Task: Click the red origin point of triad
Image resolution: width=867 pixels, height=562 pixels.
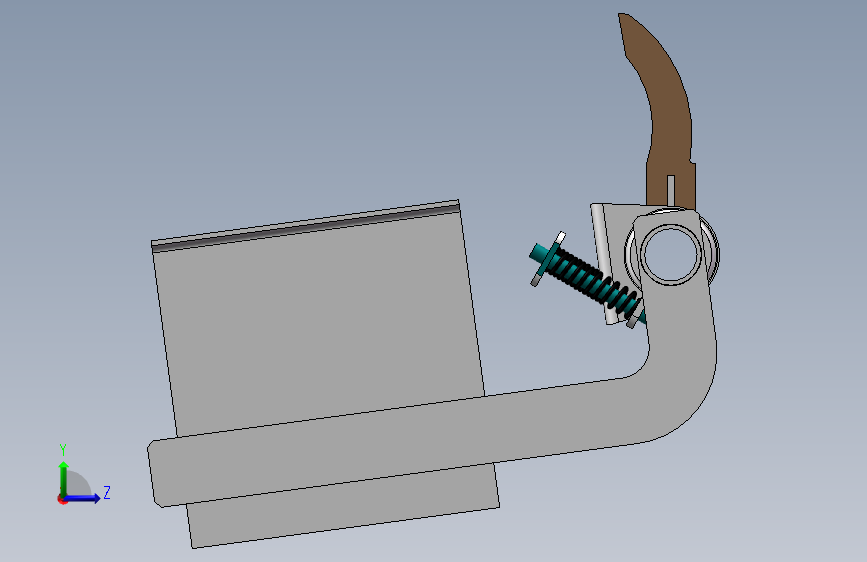Action: point(62,499)
